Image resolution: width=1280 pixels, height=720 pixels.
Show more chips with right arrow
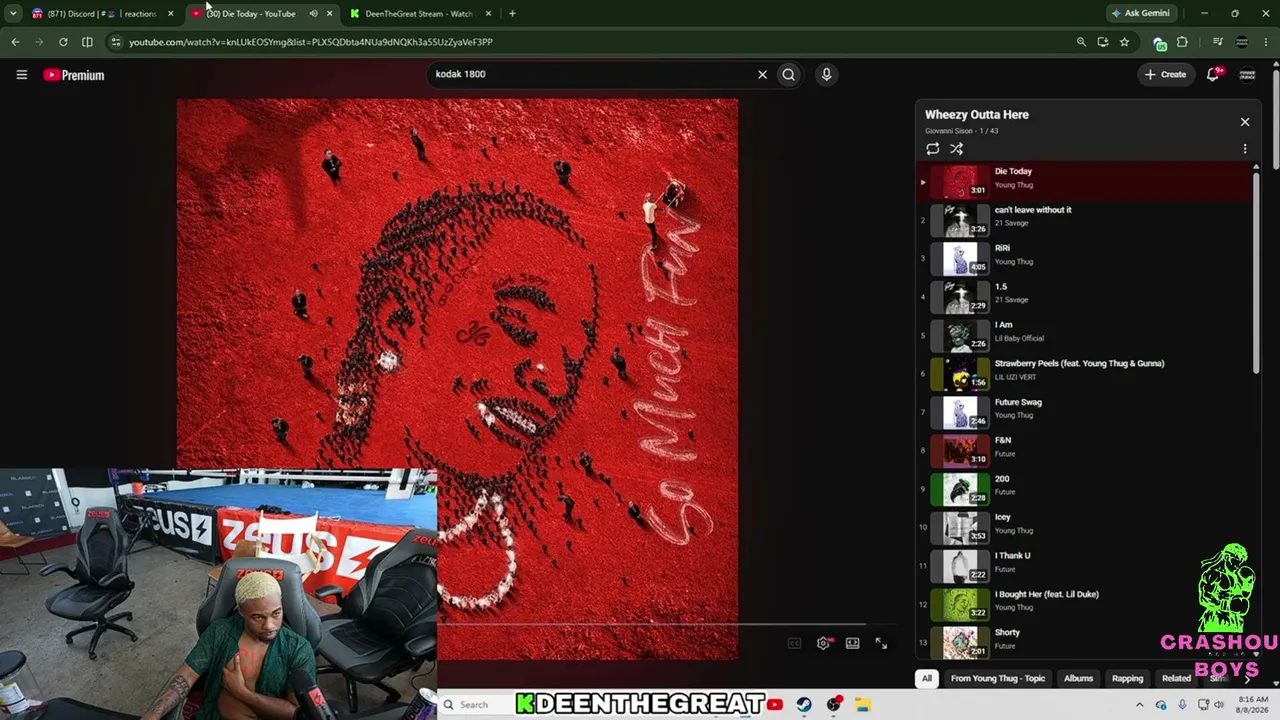[1247, 678]
